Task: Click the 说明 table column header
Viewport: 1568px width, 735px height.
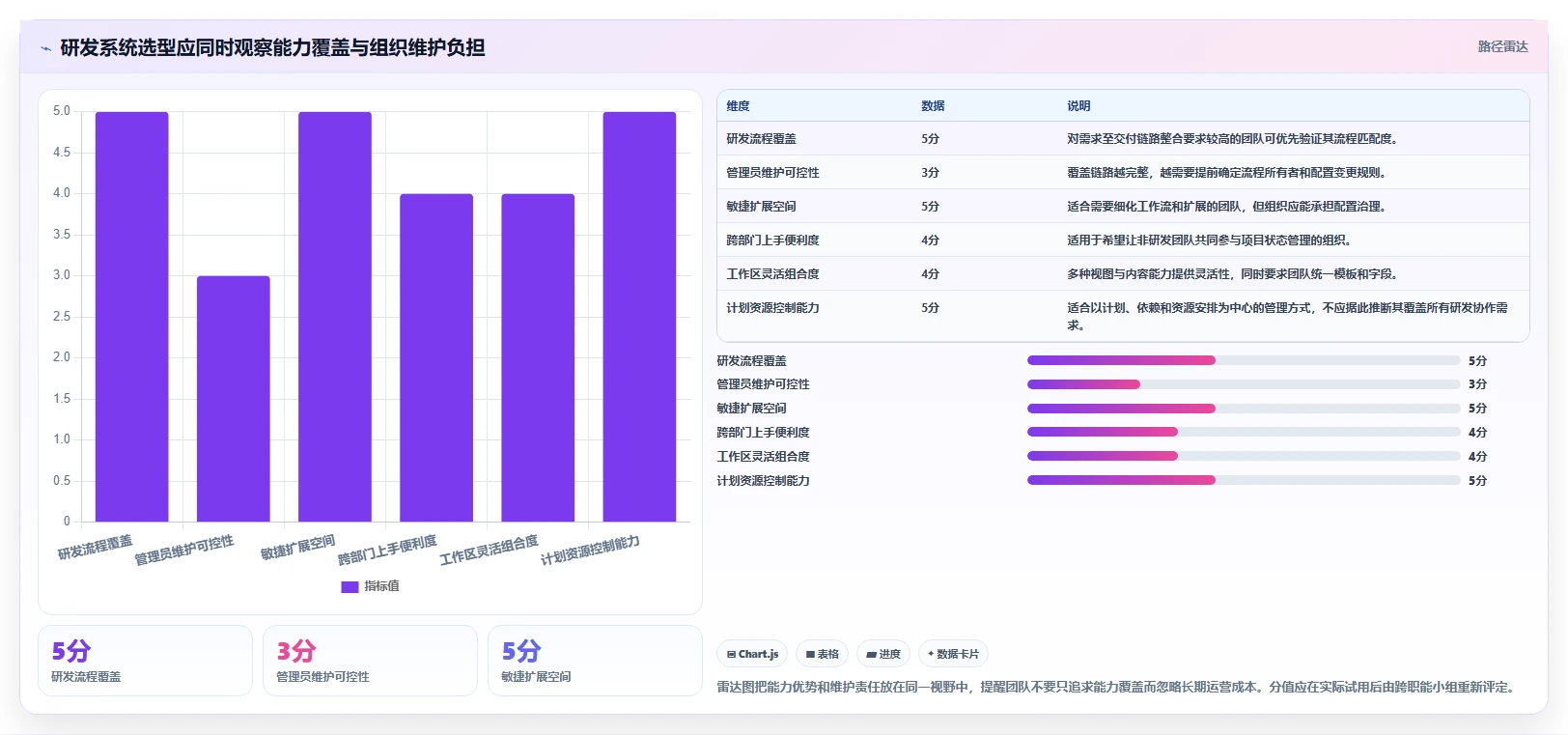Action: point(1078,106)
